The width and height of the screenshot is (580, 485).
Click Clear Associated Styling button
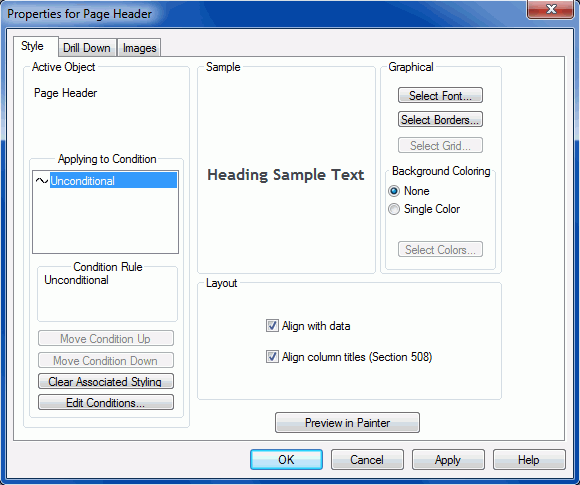coord(105,381)
